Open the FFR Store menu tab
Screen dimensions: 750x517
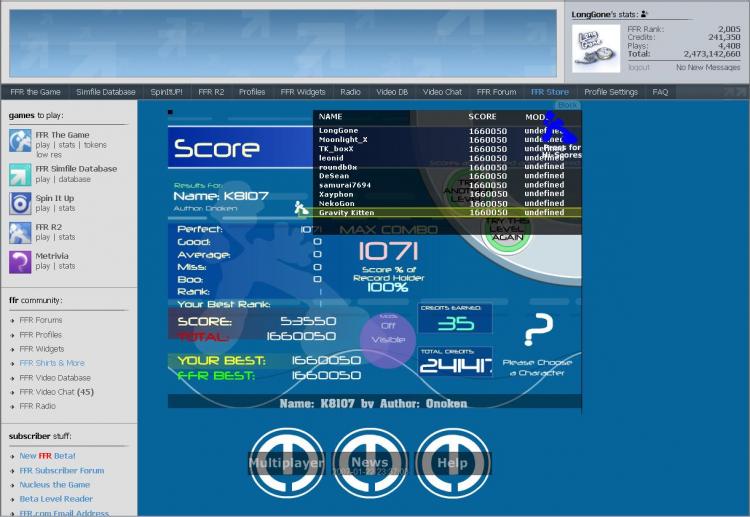(x=549, y=92)
